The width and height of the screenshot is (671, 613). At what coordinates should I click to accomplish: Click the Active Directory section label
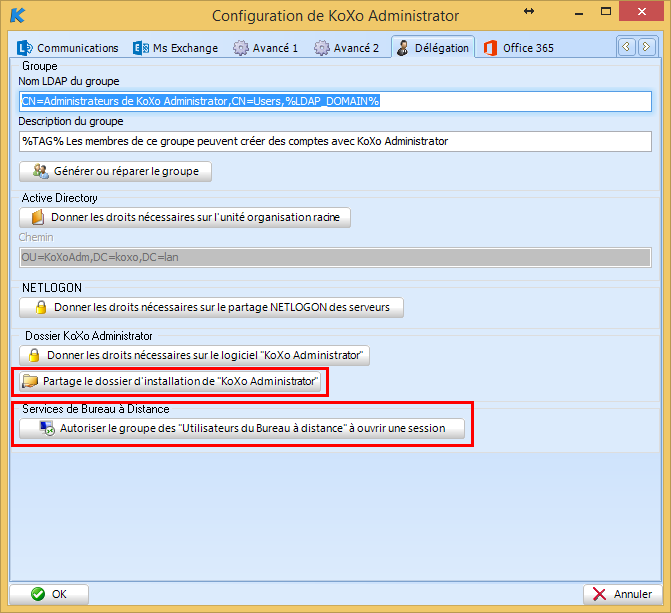tap(59, 198)
